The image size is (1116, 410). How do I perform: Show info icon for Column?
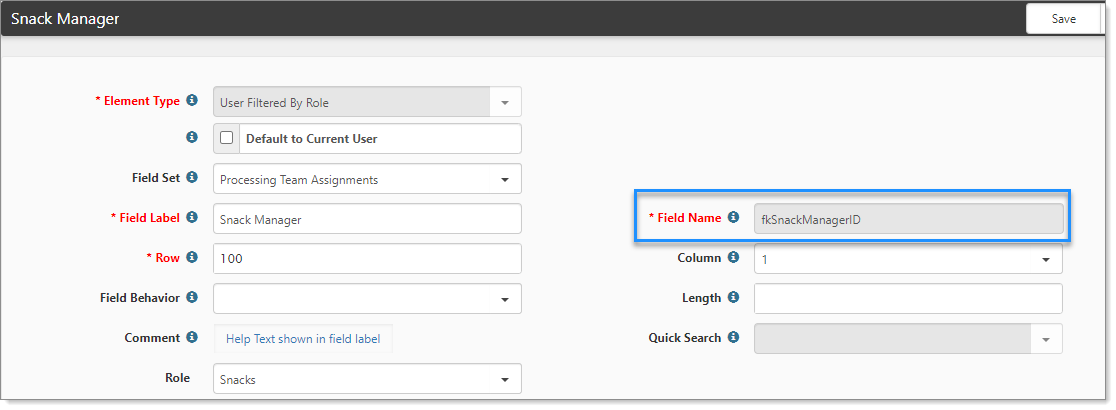(733, 257)
